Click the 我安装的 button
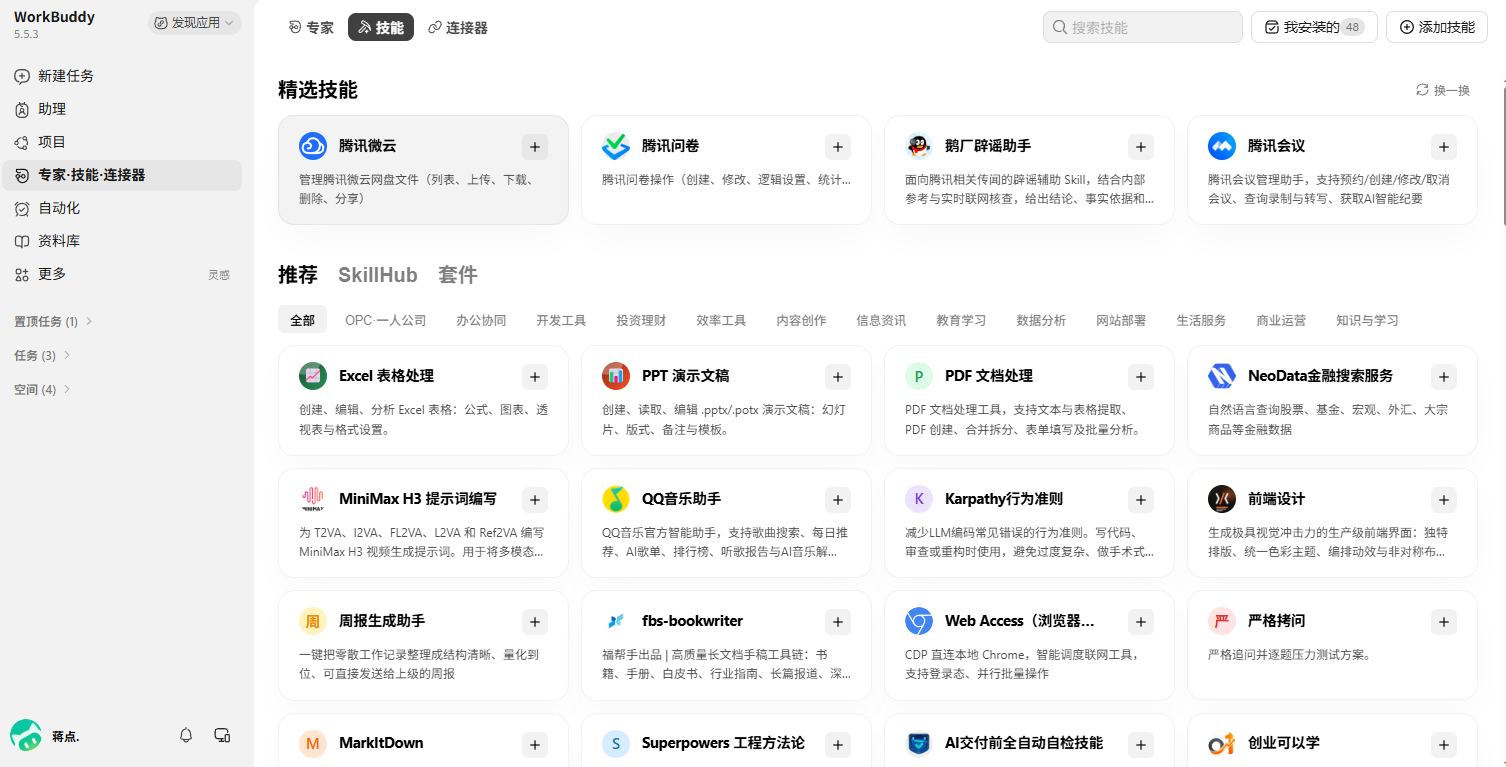1506x767 pixels. click(x=1314, y=27)
